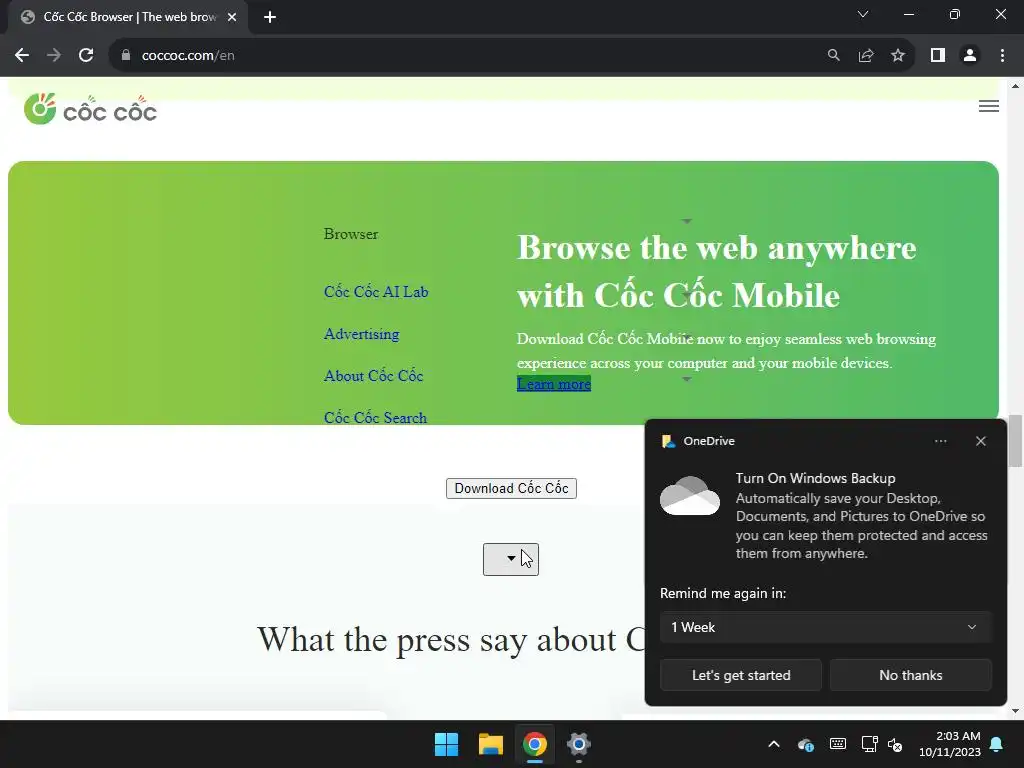This screenshot has height=768, width=1024.
Task: Open the zoom magnifier icon in address bar
Action: (x=833, y=56)
